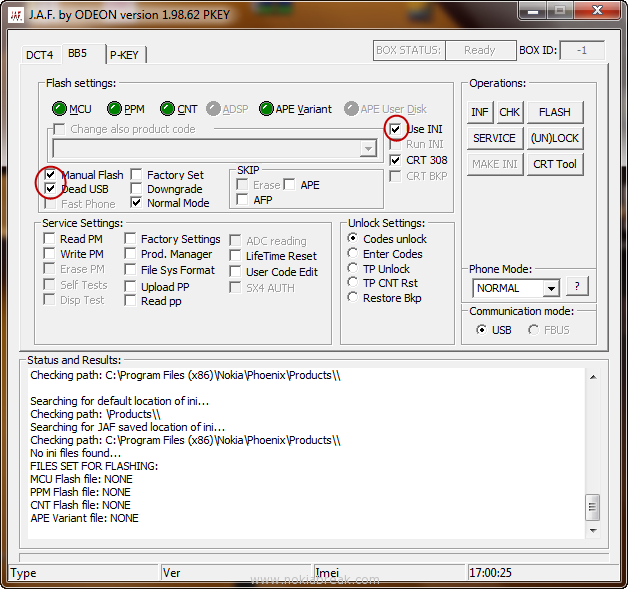The height and width of the screenshot is (589, 628).
Task: Enable the LifeTime Reset checkbox
Action: (x=235, y=255)
